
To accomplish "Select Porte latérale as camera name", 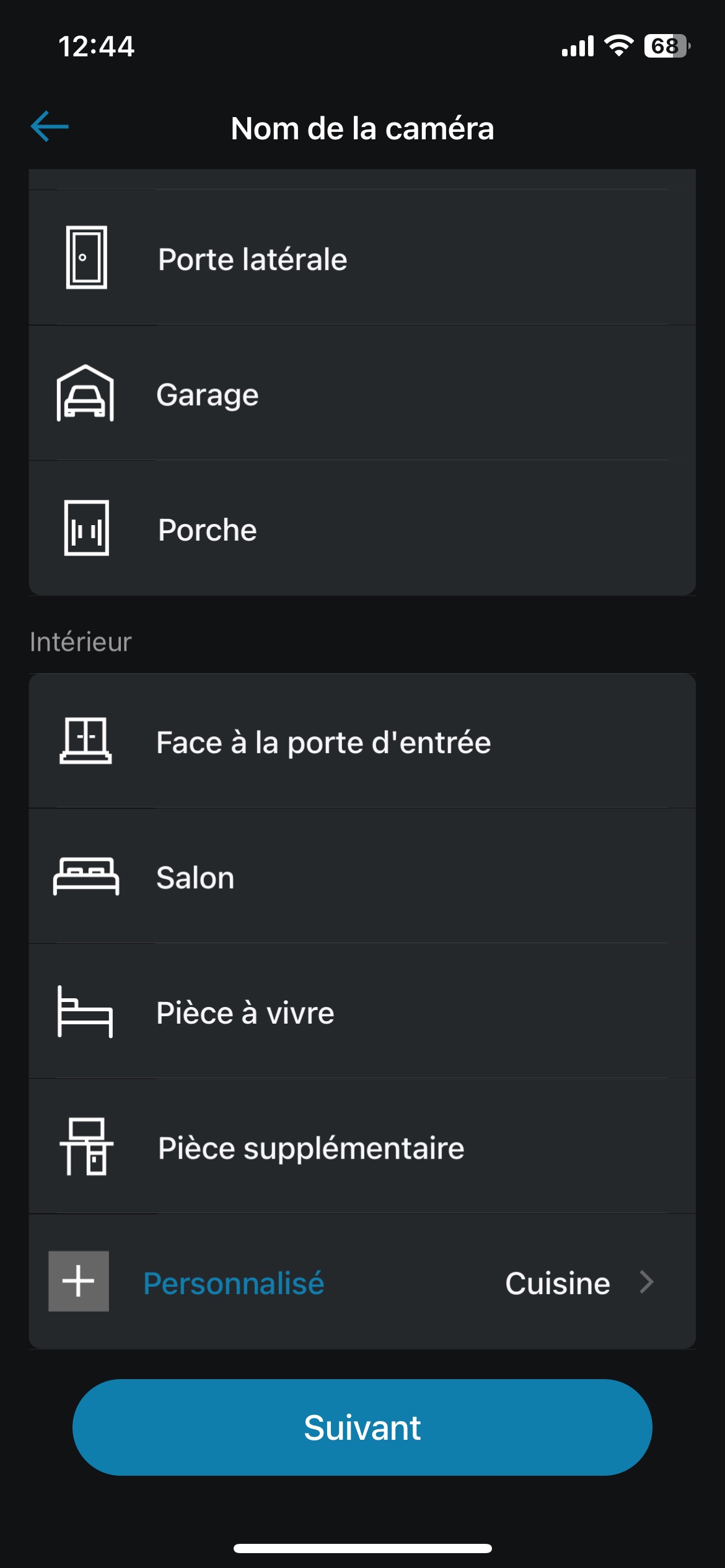I will 252,259.
